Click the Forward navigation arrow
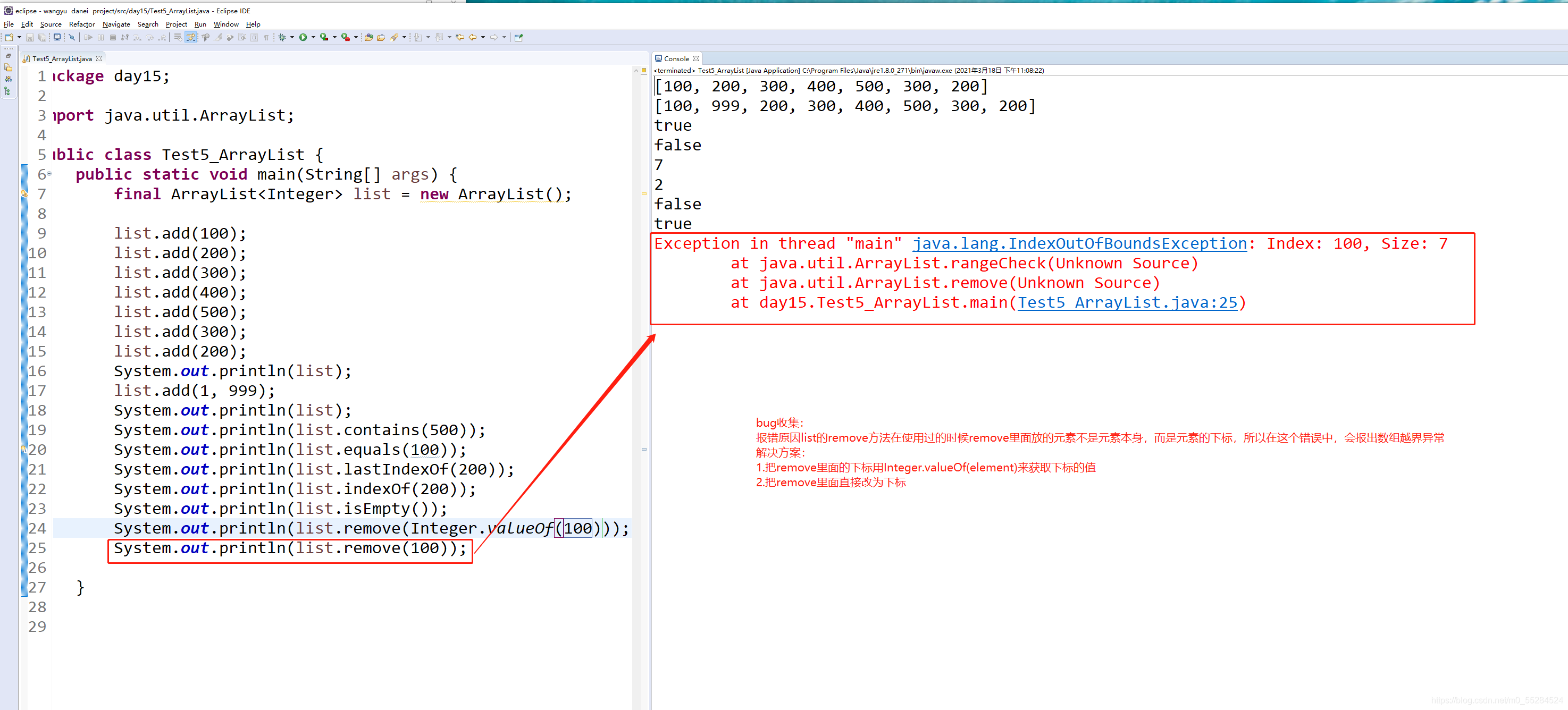 (493, 37)
